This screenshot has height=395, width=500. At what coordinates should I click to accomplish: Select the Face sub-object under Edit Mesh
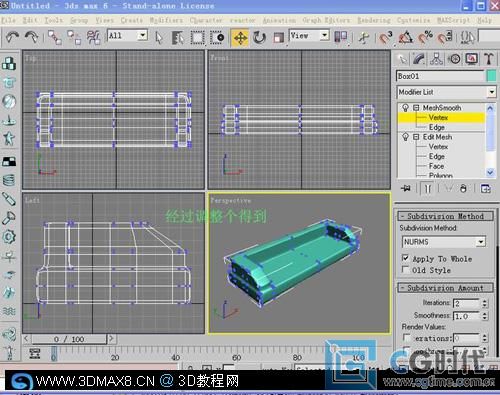point(436,166)
